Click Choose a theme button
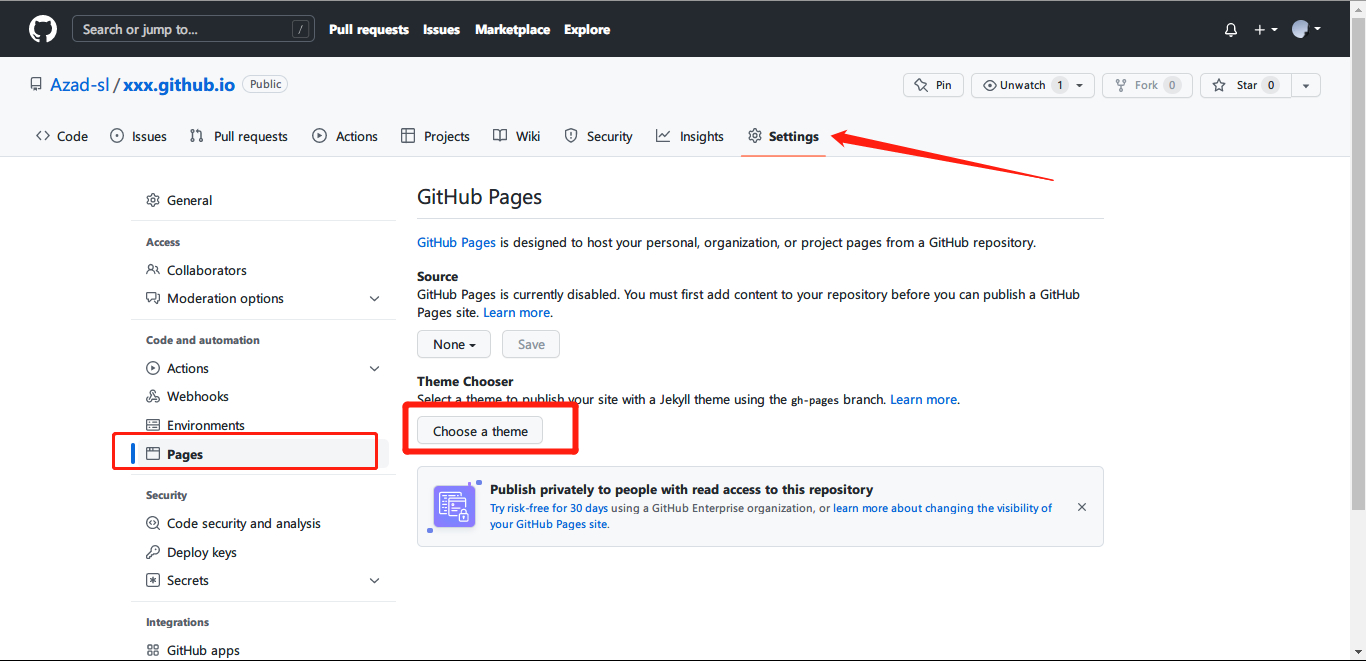 coord(480,431)
